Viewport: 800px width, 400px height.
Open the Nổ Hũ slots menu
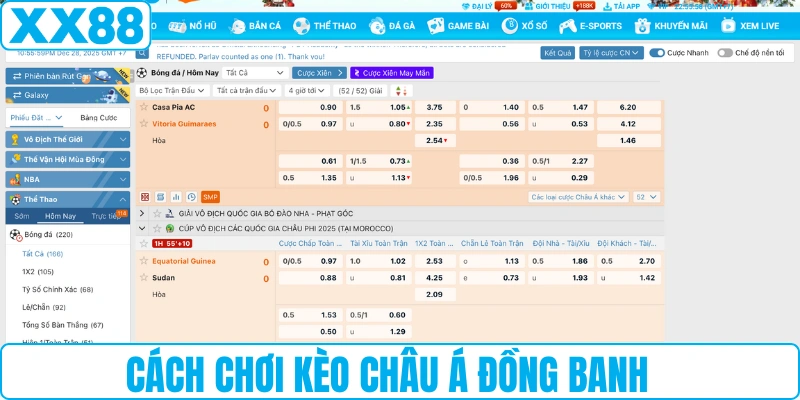click(x=192, y=26)
